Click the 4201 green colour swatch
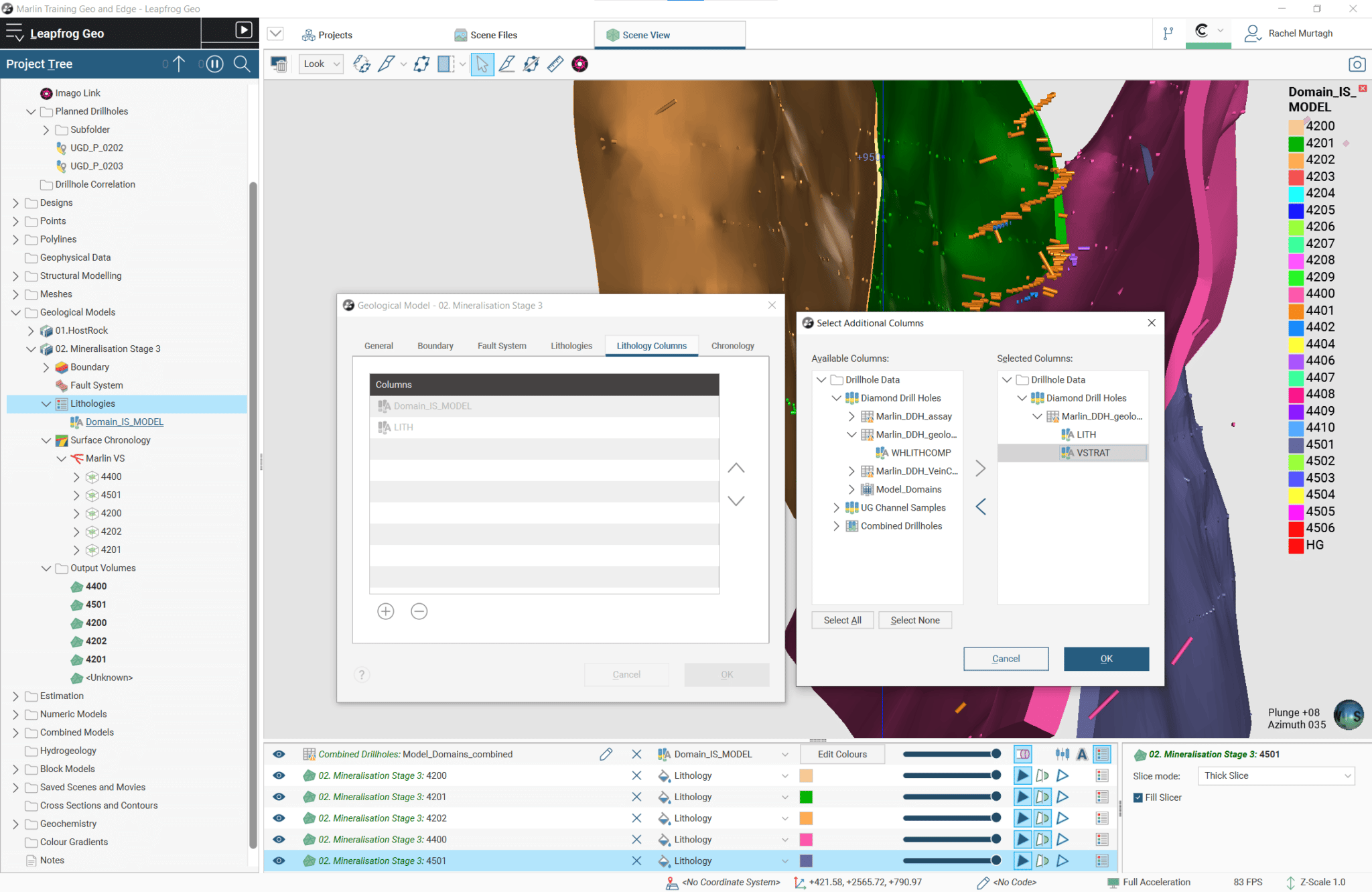The height and width of the screenshot is (892, 1372). pyautogui.click(x=806, y=797)
